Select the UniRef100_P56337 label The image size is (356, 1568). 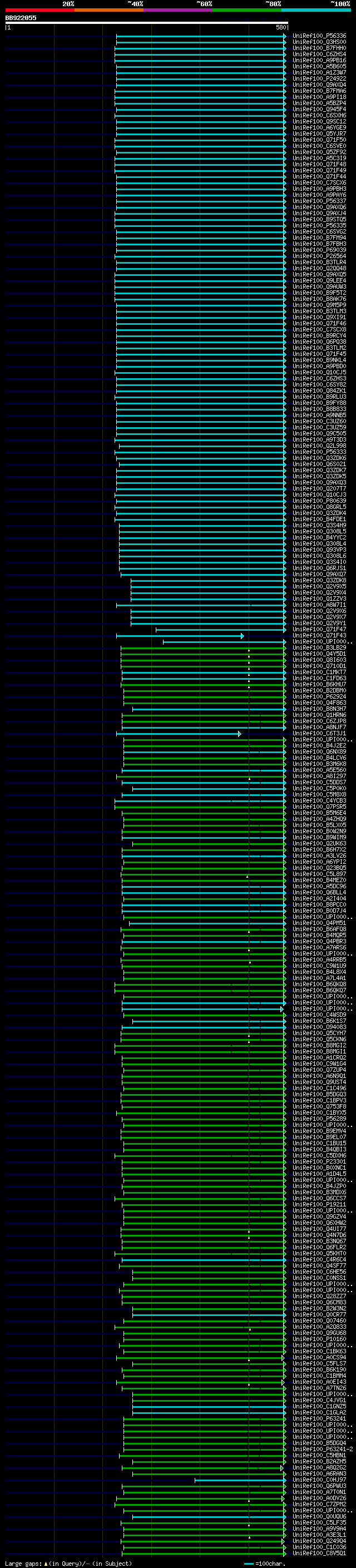[x=319, y=201]
